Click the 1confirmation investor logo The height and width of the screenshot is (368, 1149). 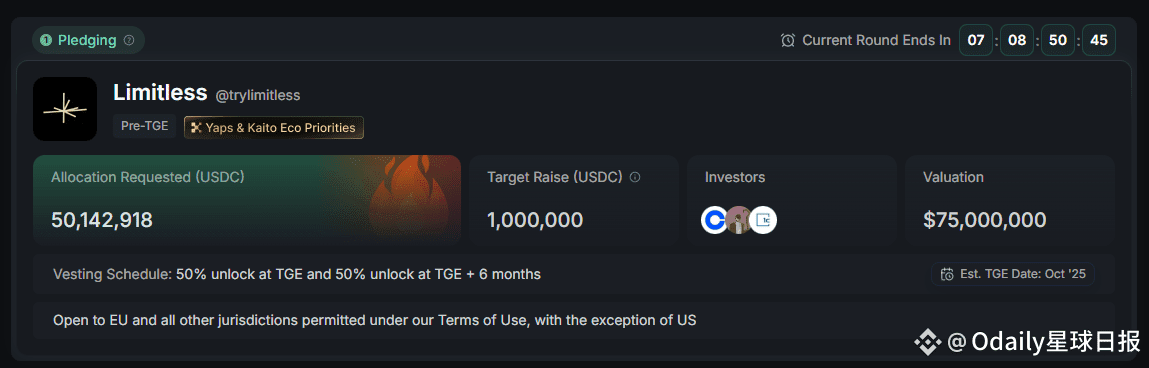tap(764, 220)
